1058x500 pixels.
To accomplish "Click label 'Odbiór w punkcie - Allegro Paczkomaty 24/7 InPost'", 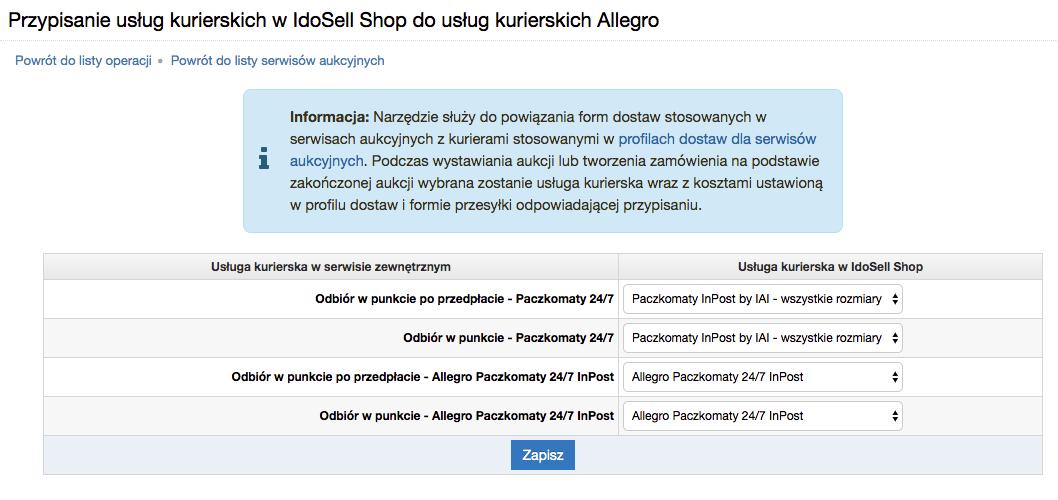I will (466, 416).
